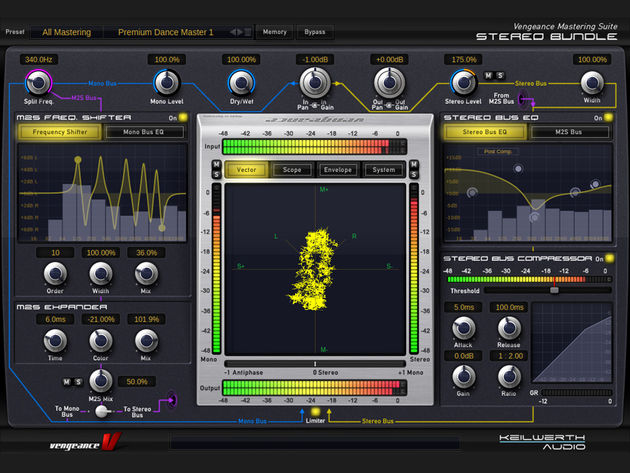Click the Out Pan/Gain knob

(x=389, y=82)
